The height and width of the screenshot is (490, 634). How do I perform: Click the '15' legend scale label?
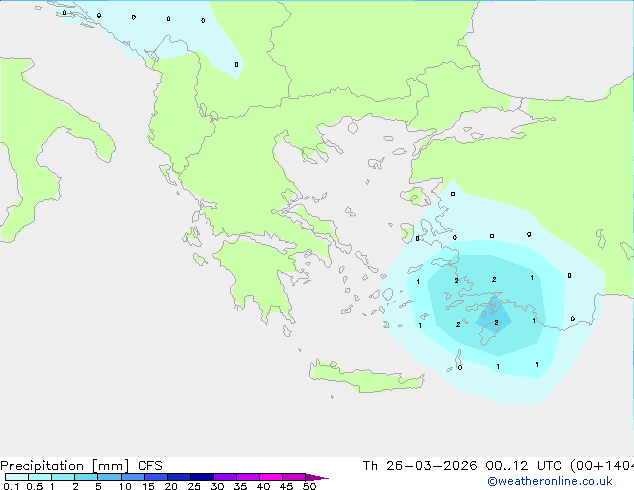[x=148, y=486]
